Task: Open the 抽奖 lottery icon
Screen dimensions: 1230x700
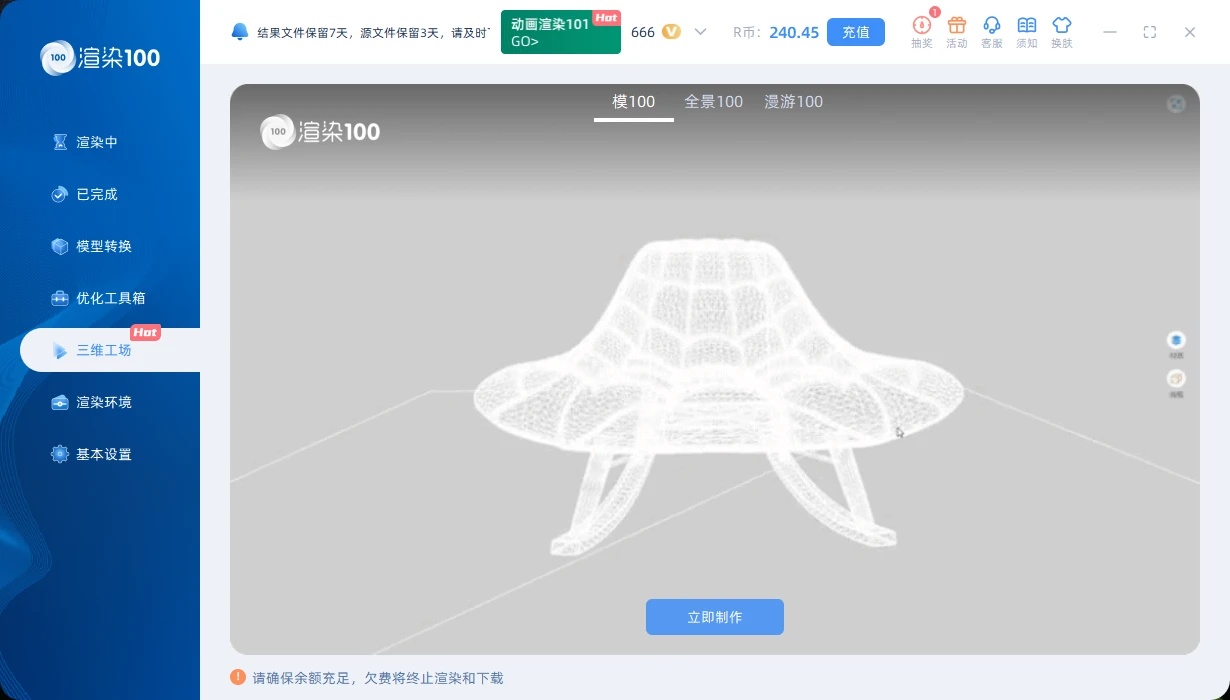Action: click(x=922, y=31)
